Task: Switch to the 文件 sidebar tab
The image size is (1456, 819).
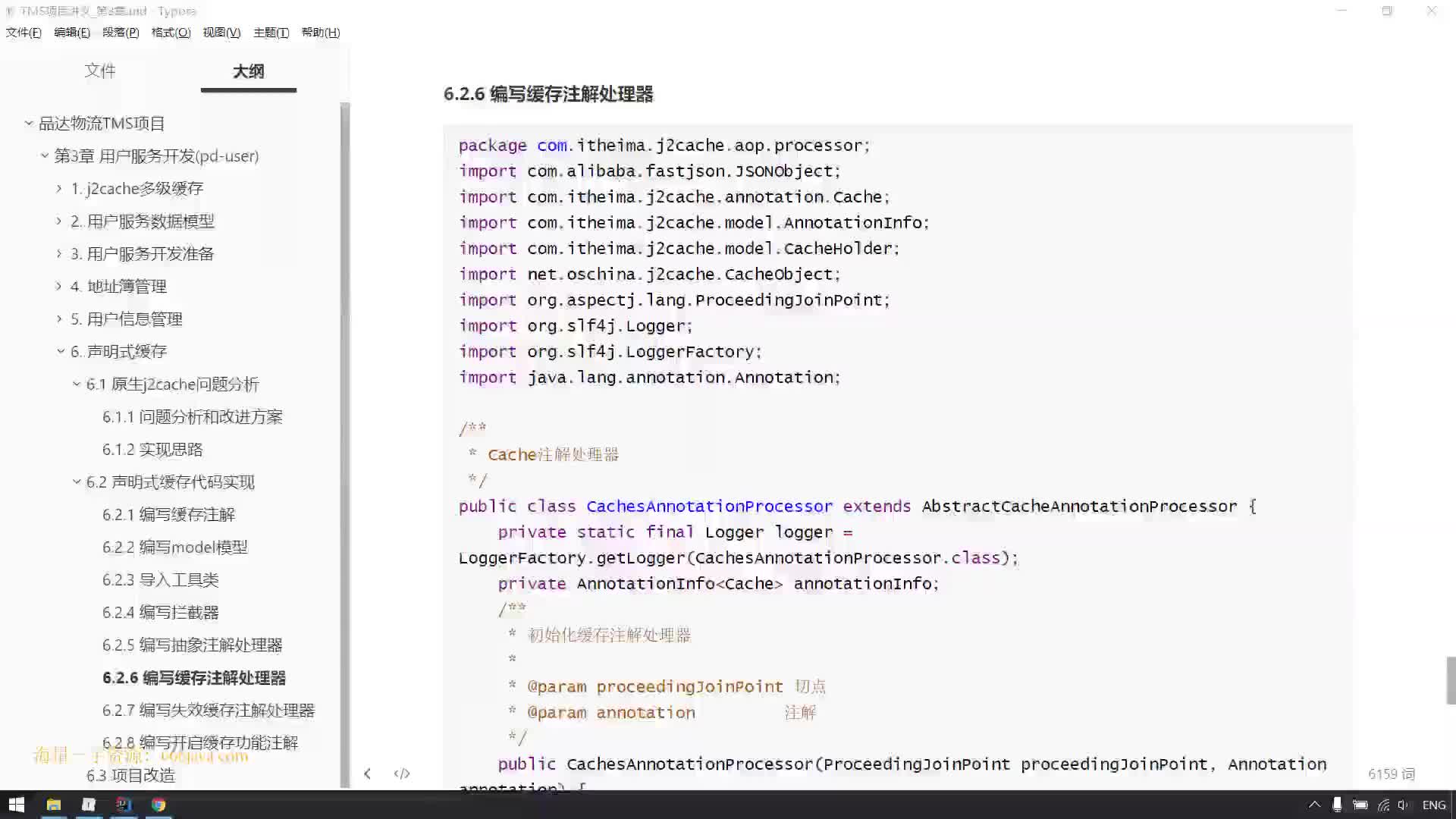Action: click(100, 71)
